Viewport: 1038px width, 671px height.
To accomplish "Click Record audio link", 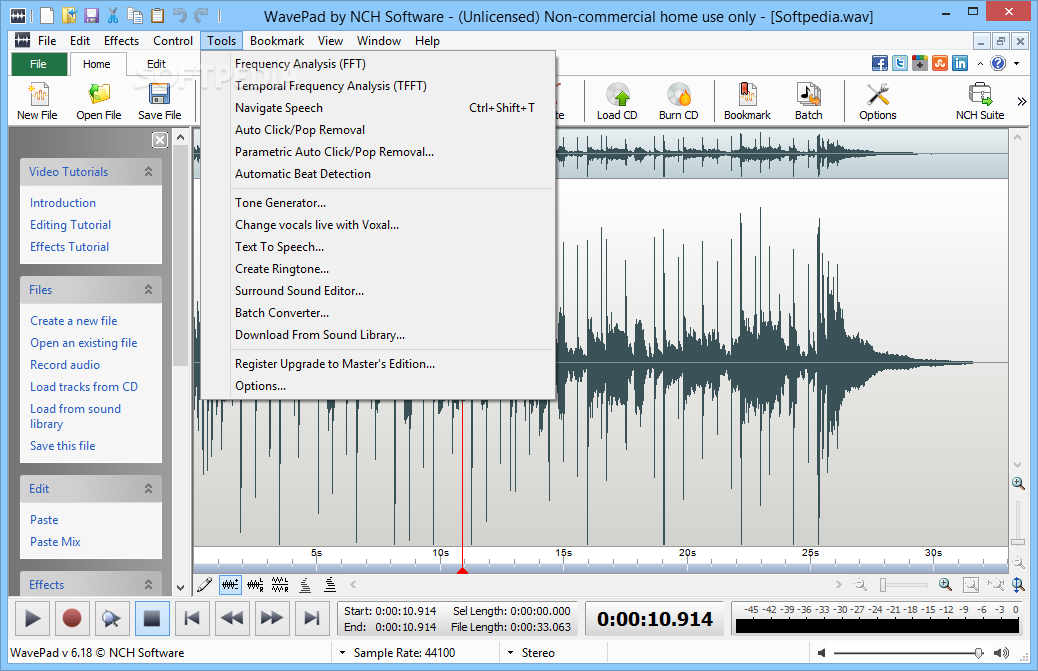I will click(x=65, y=365).
